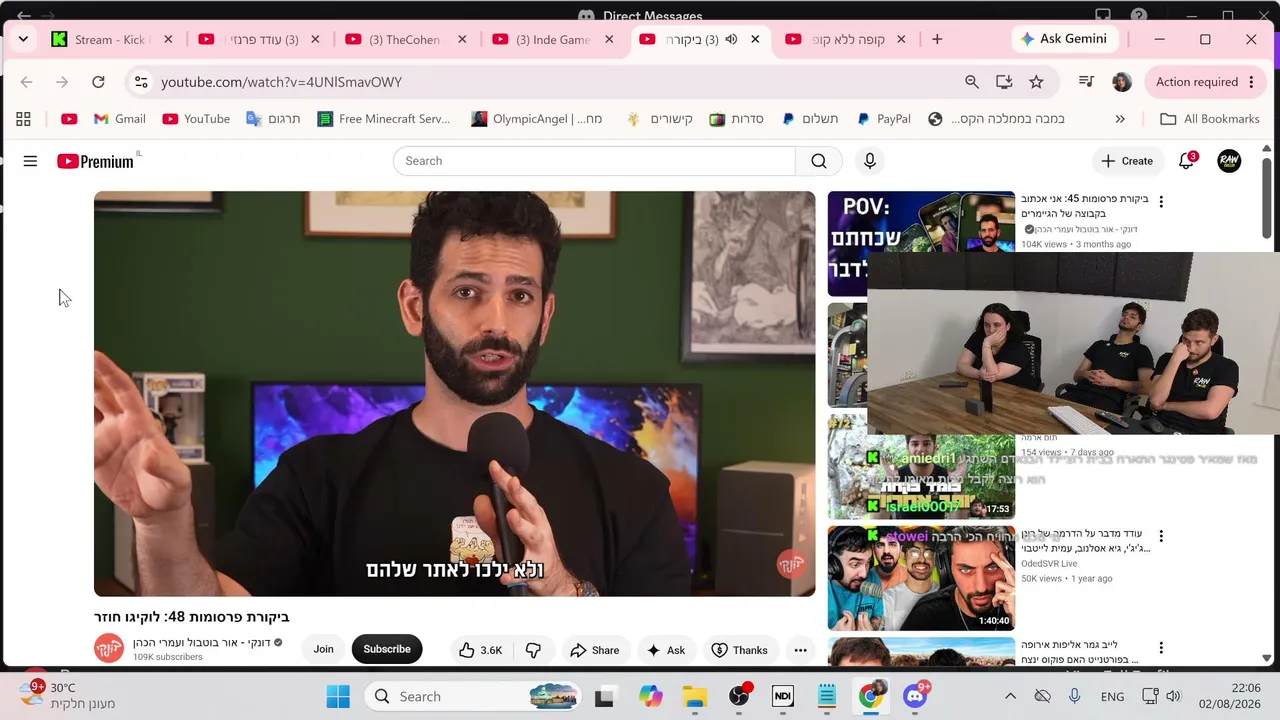Open the YouTube account avatar menu
This screenshot has width=1280, height=720.
(x=1229, y=161)
